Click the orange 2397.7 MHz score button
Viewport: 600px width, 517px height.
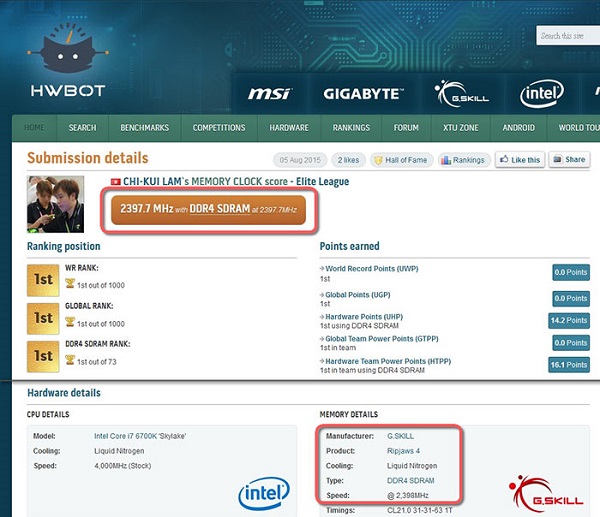[x=208, y=210]
